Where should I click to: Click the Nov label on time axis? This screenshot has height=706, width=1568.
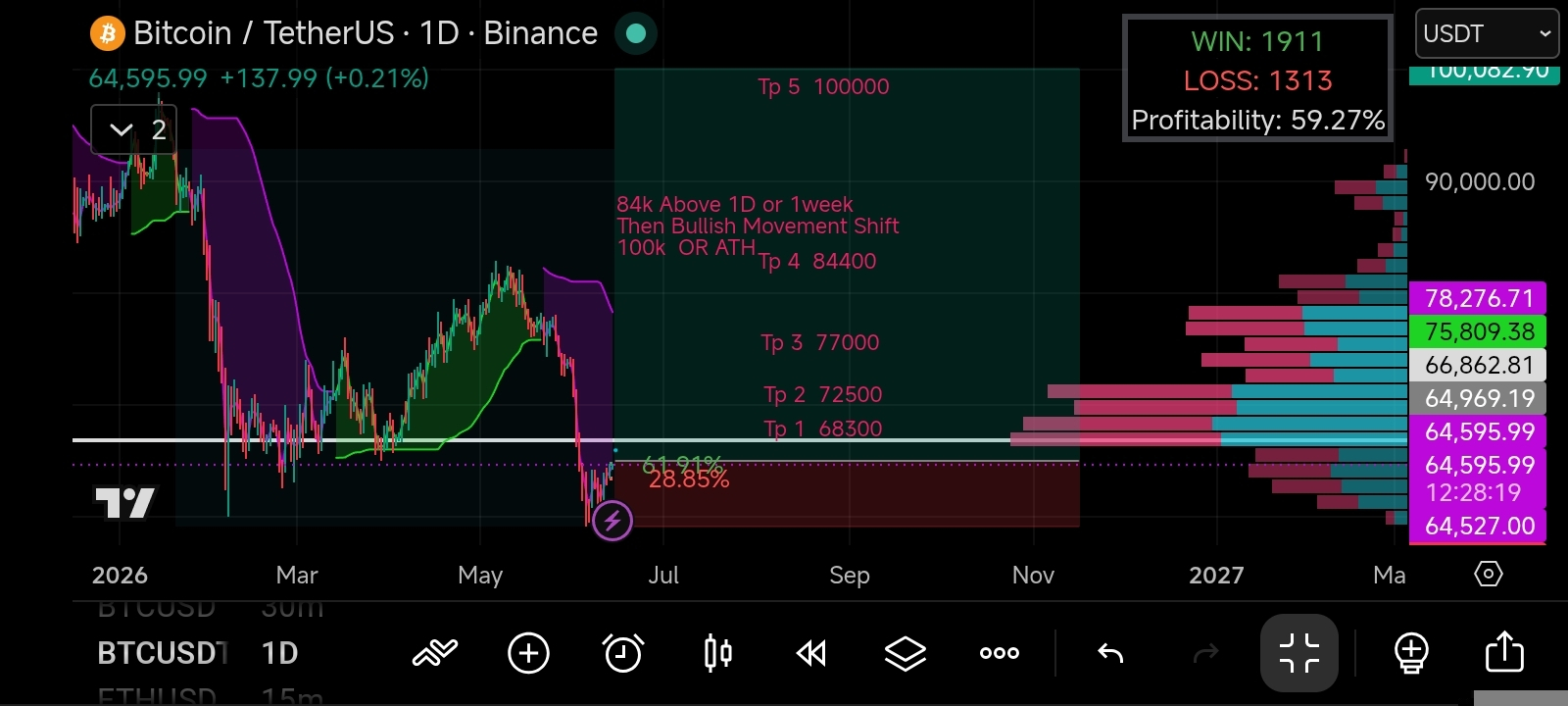1033,575
